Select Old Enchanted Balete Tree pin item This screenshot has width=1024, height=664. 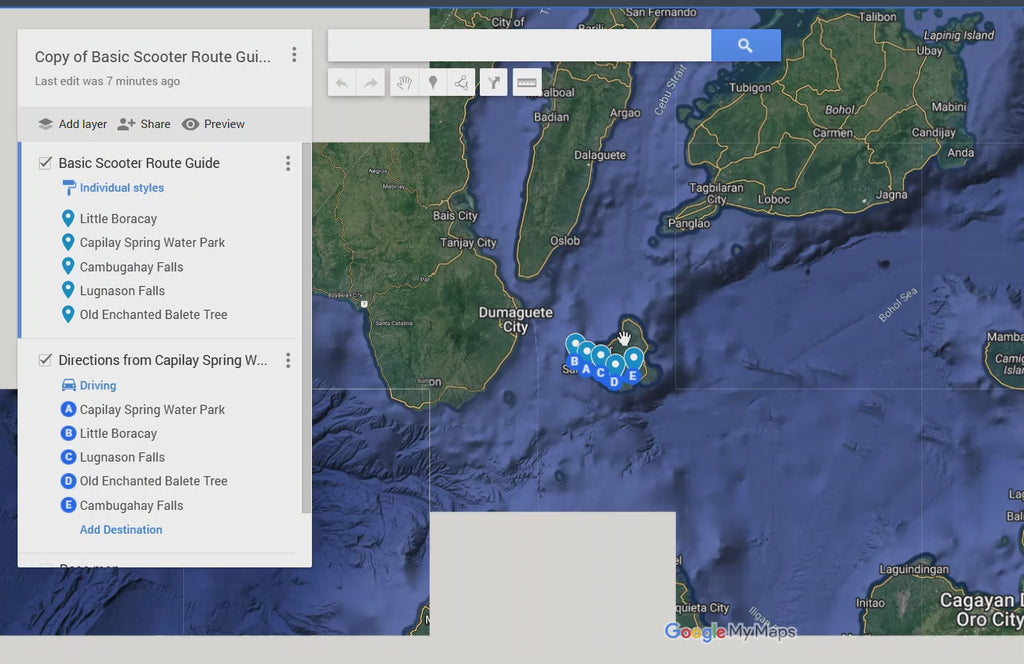[153, 315]
